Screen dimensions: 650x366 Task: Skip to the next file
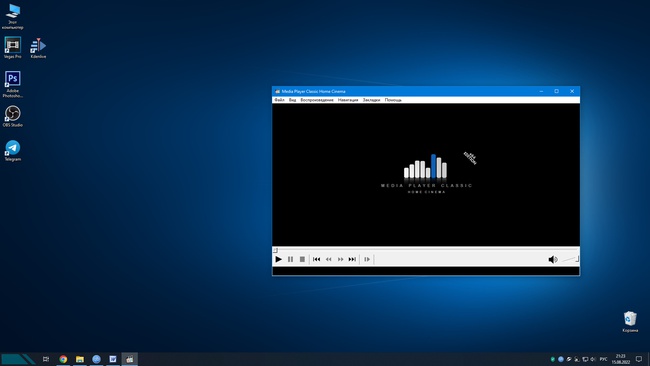point(352,259)
